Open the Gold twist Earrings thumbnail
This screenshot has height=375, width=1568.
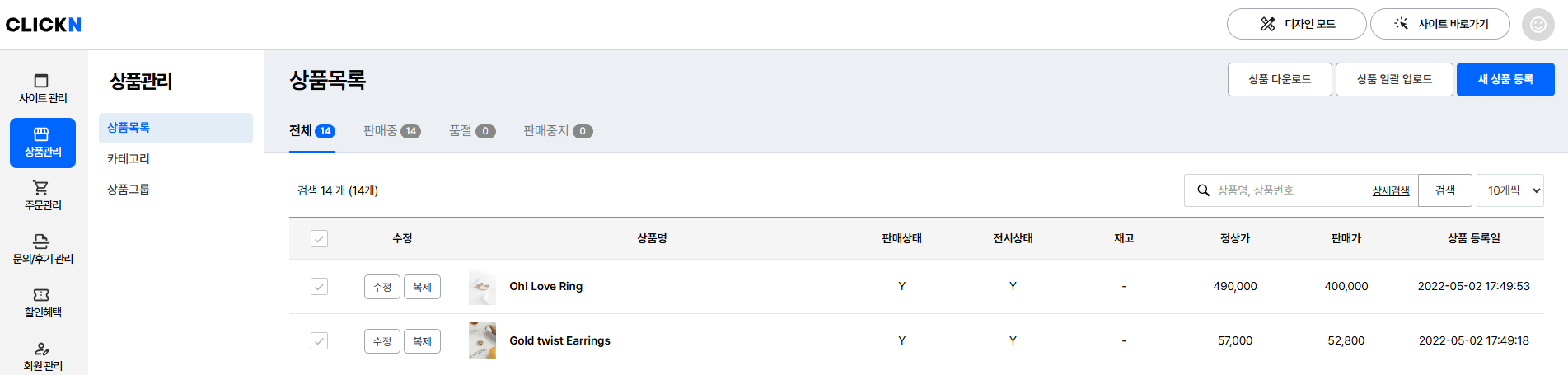coord(482,341)
